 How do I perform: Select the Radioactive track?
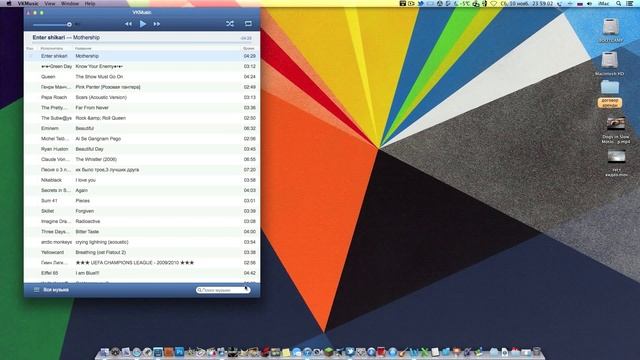coord(142,221)
